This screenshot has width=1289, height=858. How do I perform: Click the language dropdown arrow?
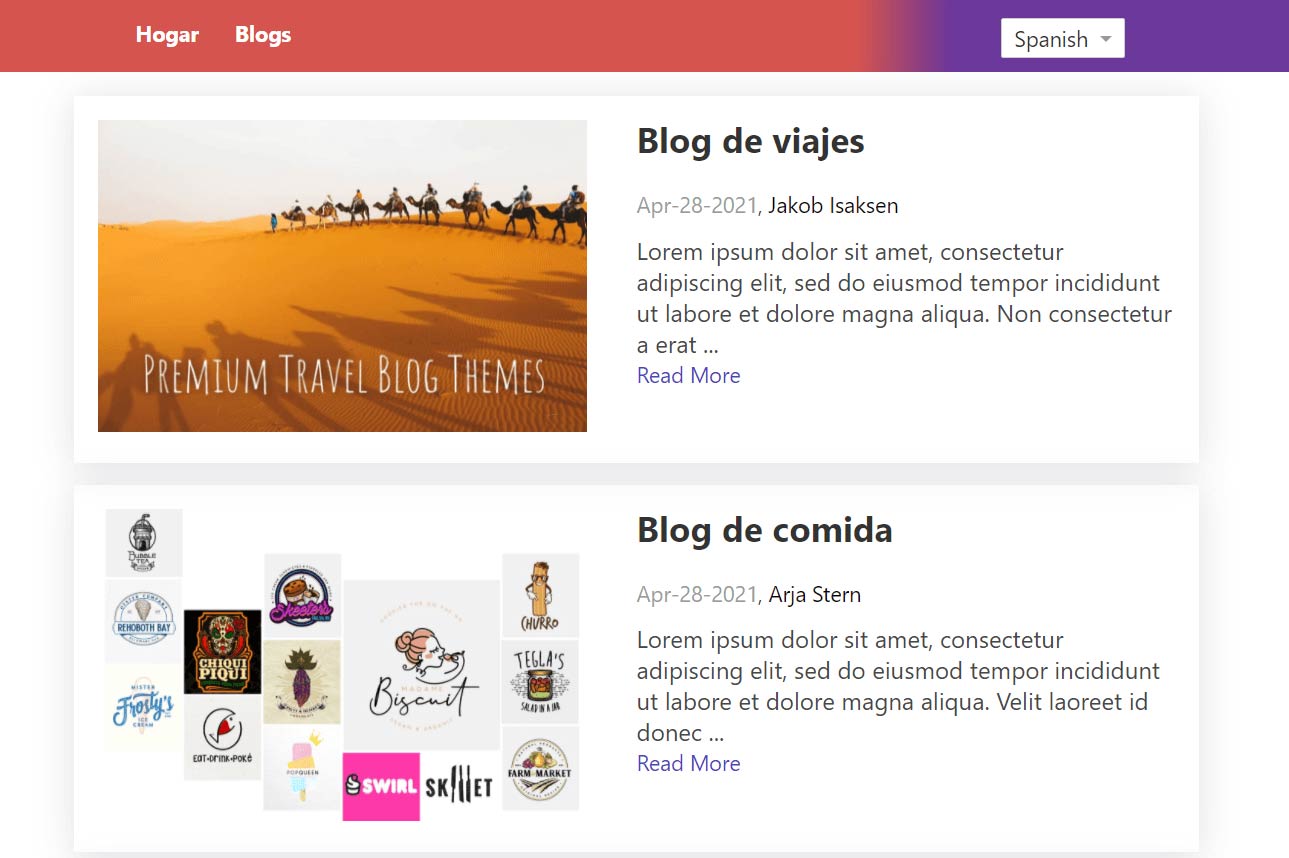(x=1105, y=39)
